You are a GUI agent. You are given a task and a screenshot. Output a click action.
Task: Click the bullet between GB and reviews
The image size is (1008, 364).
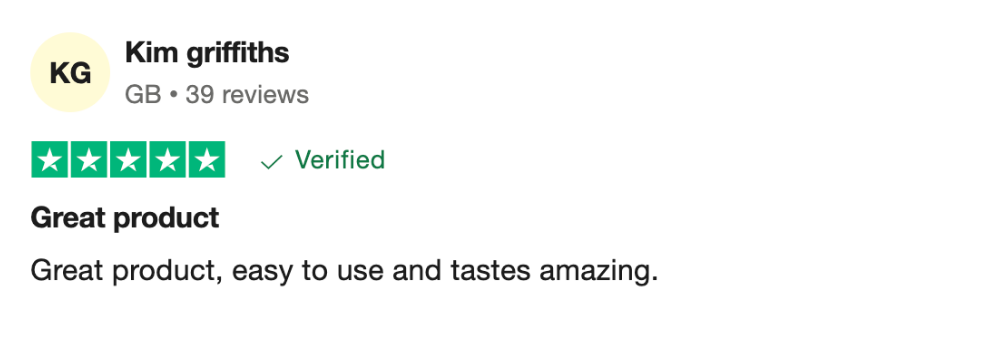coord(173,95)
